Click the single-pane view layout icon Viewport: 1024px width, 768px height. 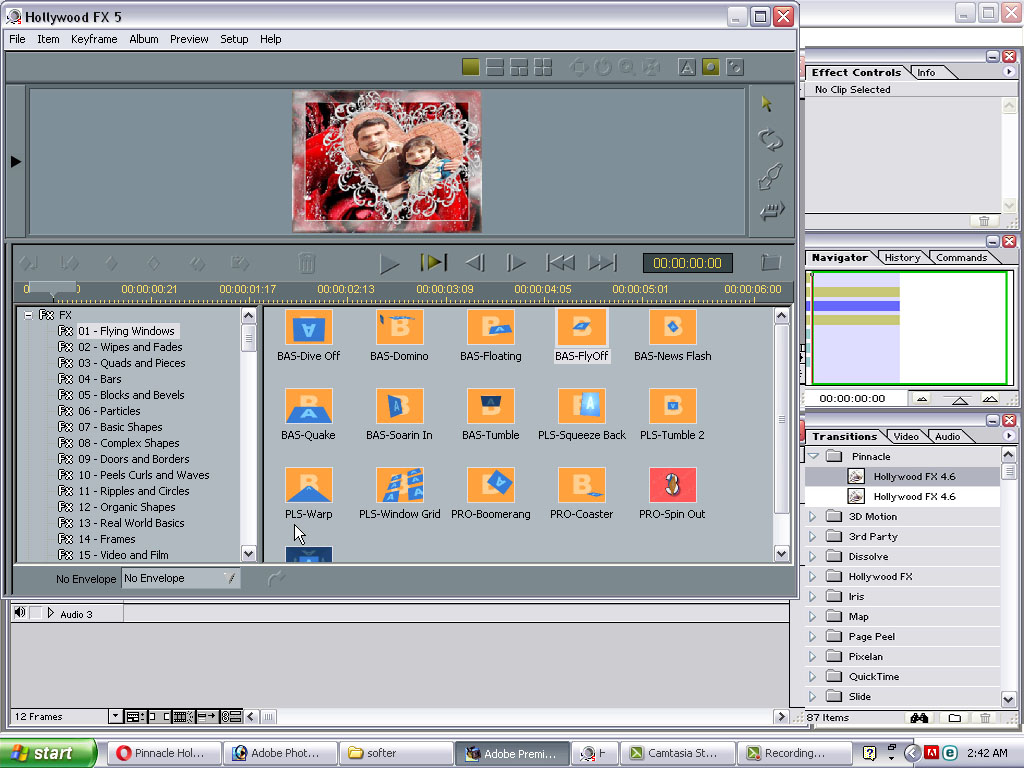pyautogui.click(x=470, y=67)
